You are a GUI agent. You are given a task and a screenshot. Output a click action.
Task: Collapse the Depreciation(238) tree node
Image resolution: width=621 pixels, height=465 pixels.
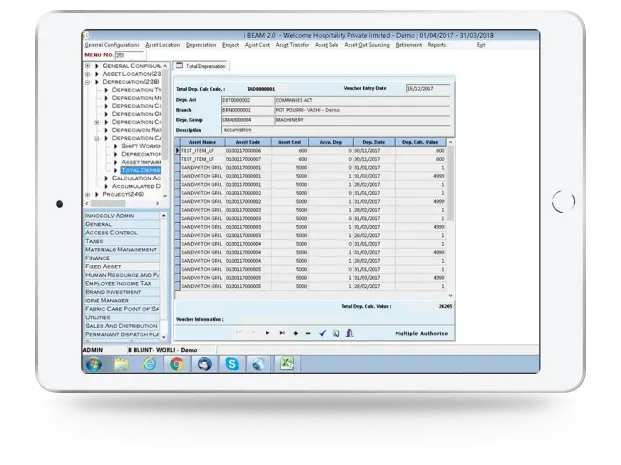point(88,82)
